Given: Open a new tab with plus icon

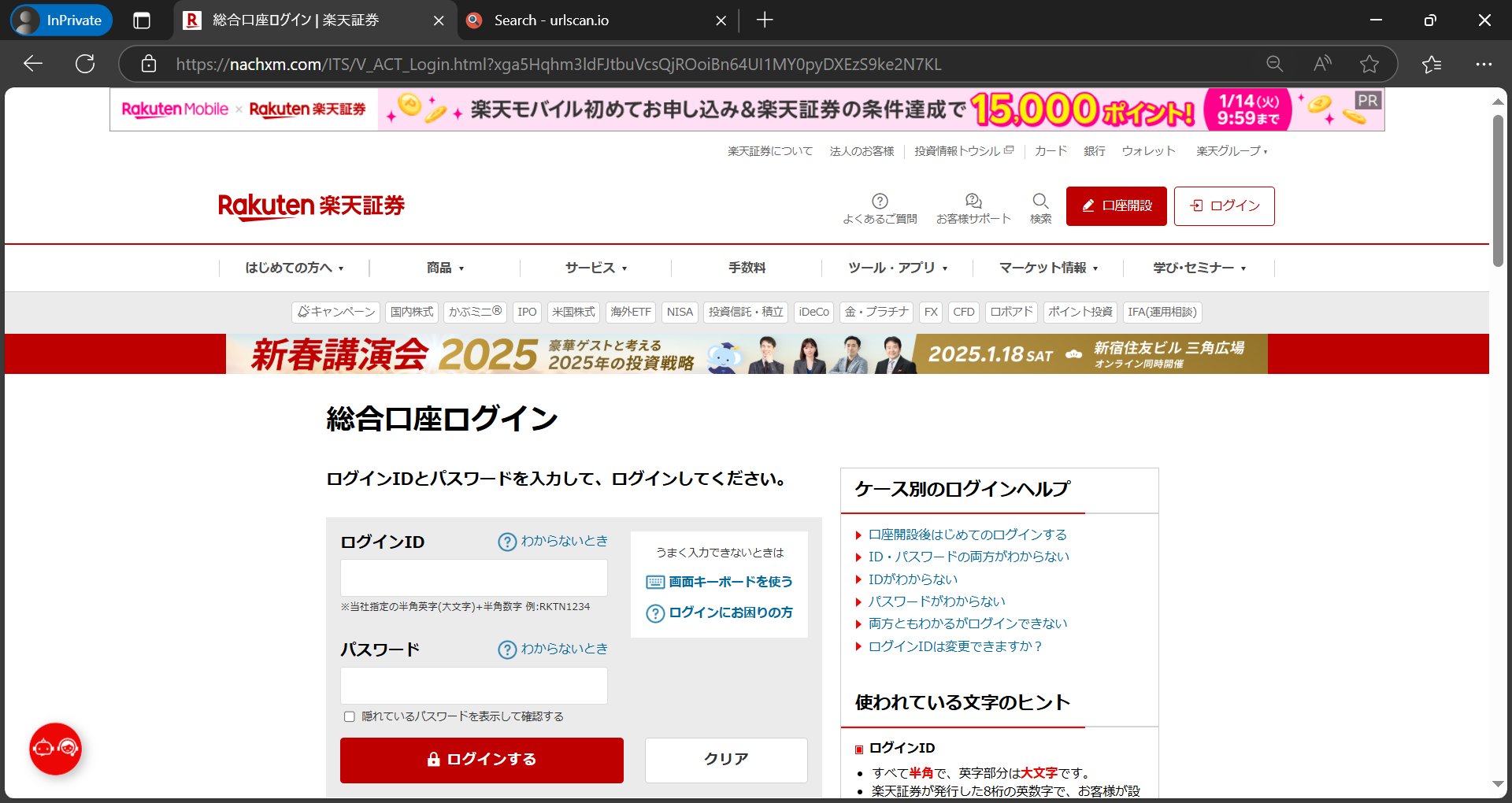Looking at the screenshot, I should coord(765,20).
